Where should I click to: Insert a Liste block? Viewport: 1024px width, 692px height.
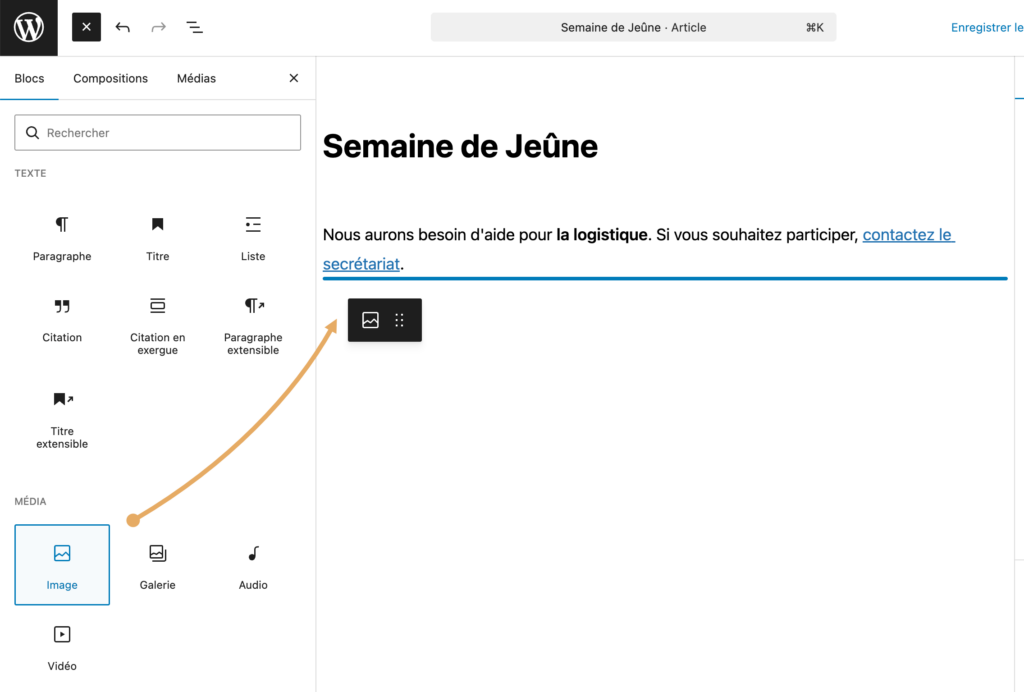pyautogui.click(x=253, y=238)
